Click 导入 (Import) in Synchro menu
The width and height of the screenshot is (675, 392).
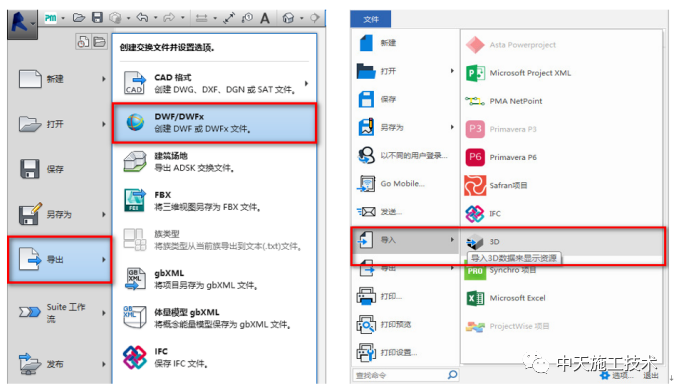[406, 240]
